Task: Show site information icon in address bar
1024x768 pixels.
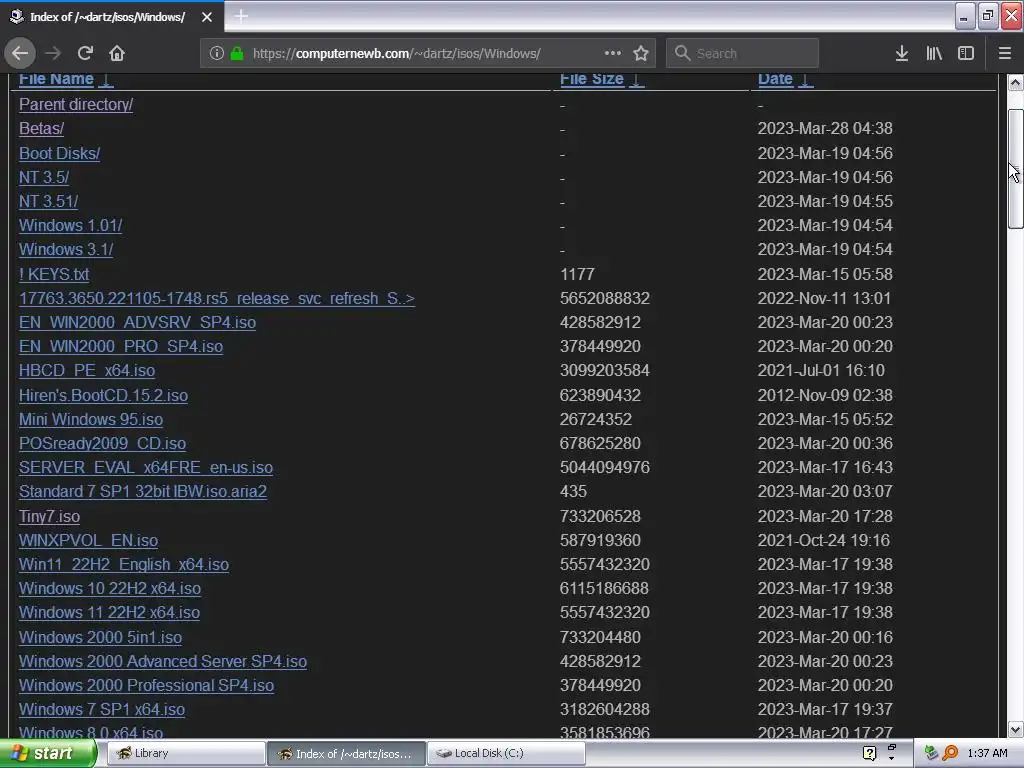Action: pyautogui.click(x=216, y=54)
